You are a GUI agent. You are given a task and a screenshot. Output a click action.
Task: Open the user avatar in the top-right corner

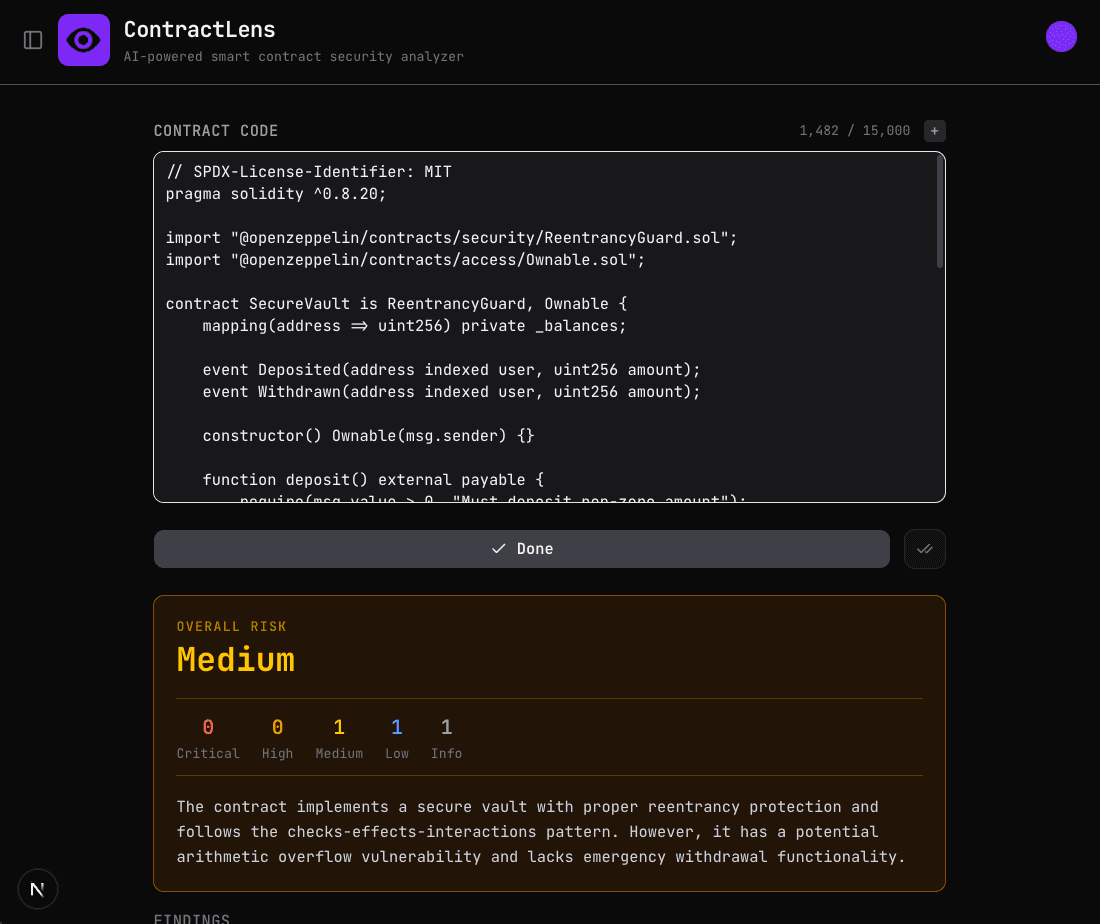1061,36
